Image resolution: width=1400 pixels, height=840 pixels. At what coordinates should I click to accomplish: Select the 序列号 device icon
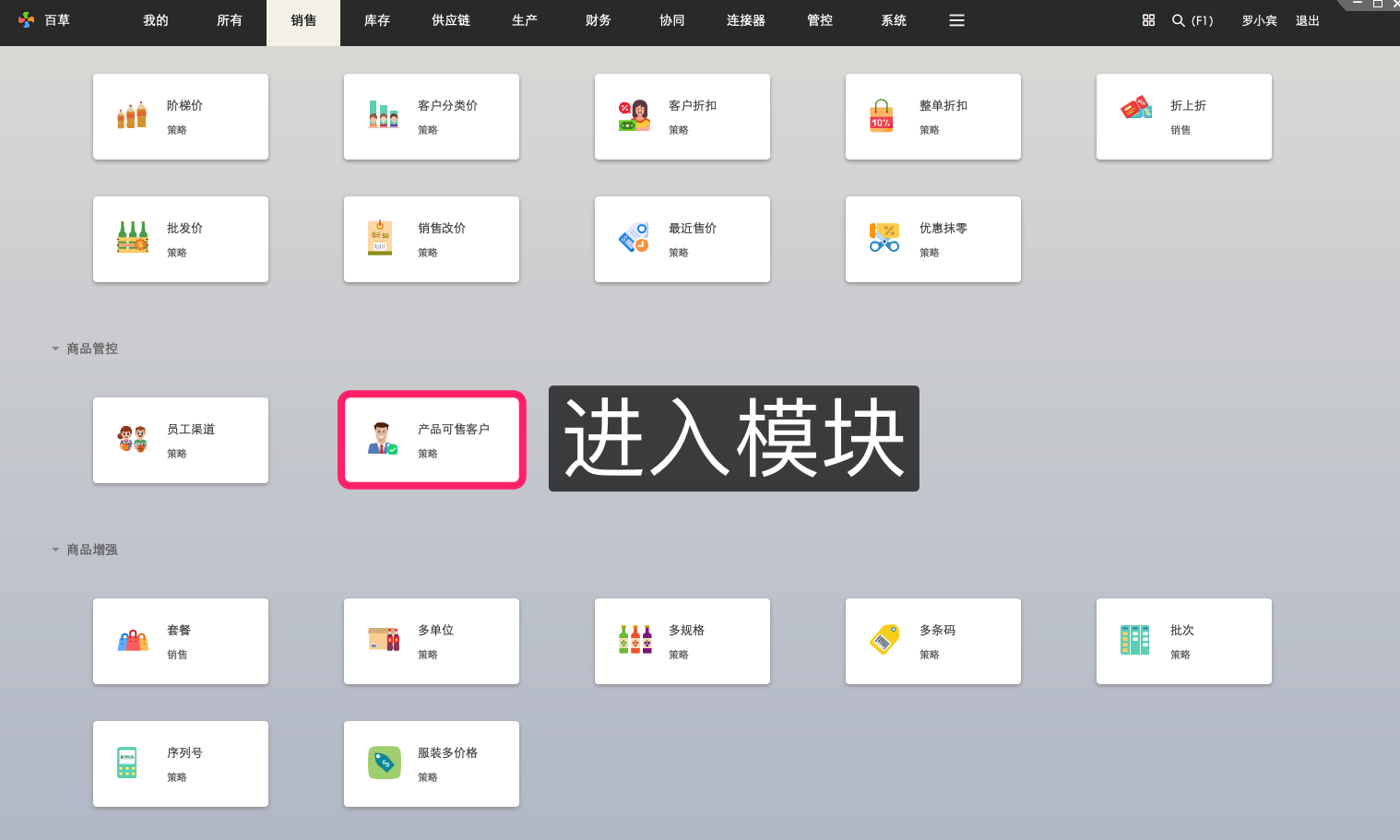pos(127,763)
